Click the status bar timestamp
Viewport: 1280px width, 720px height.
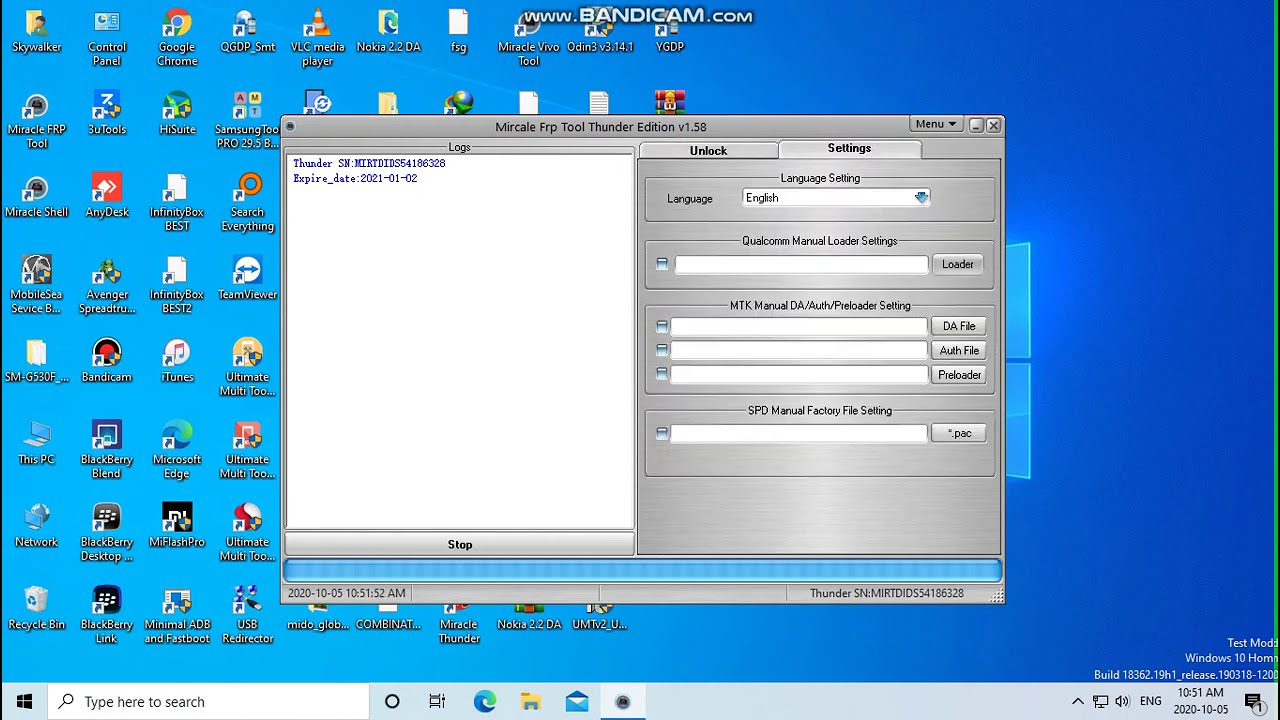[x=346, y=593]
